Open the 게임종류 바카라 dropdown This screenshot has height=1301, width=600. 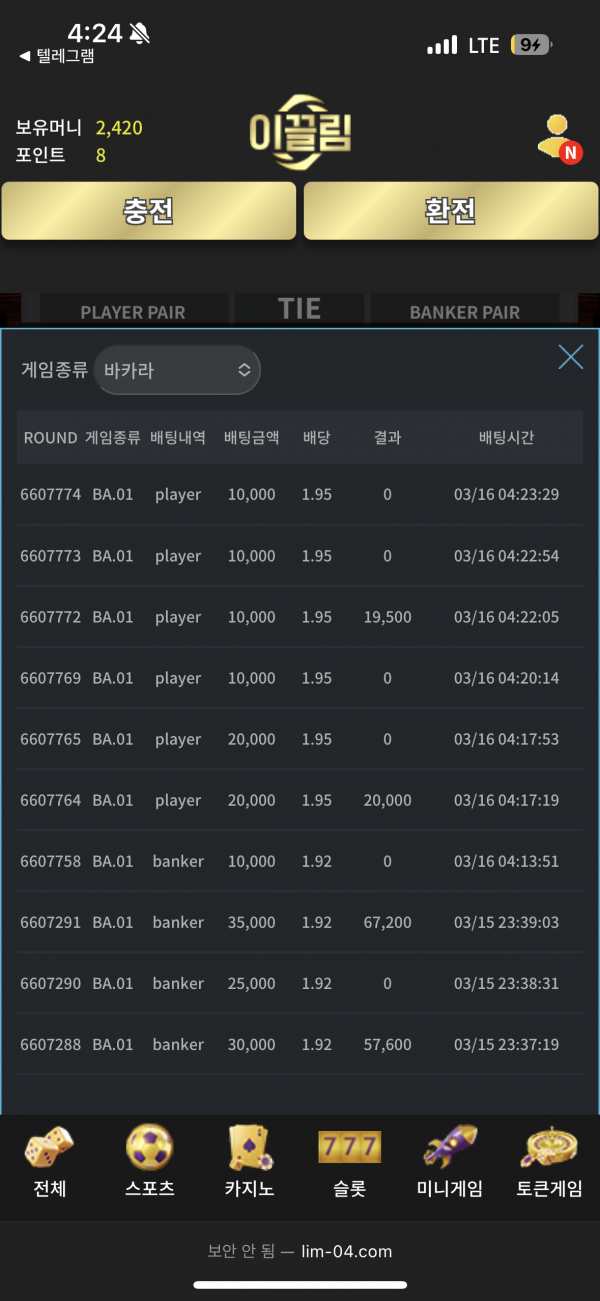[177, 370]
